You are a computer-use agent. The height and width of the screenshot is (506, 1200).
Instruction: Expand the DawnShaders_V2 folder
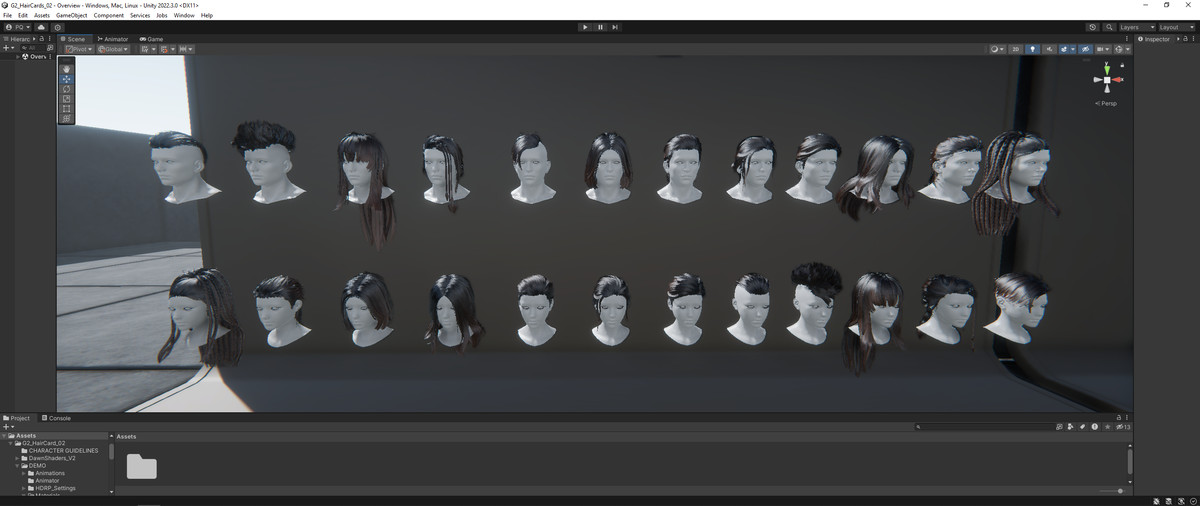coord(18,458)
